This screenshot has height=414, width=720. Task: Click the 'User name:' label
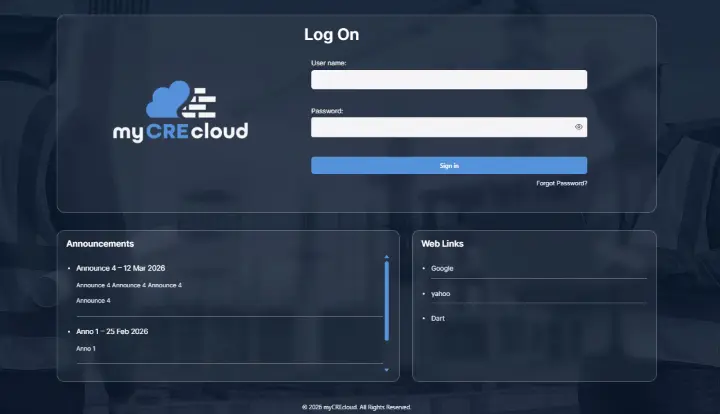(329, 63)
